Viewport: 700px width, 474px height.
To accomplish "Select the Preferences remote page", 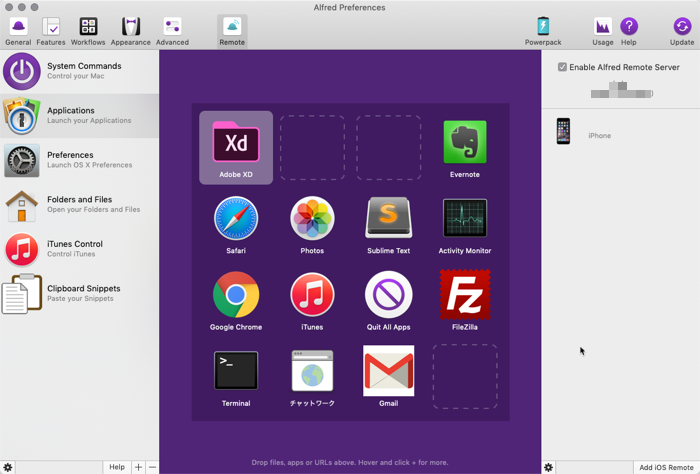I will point(79,160).
